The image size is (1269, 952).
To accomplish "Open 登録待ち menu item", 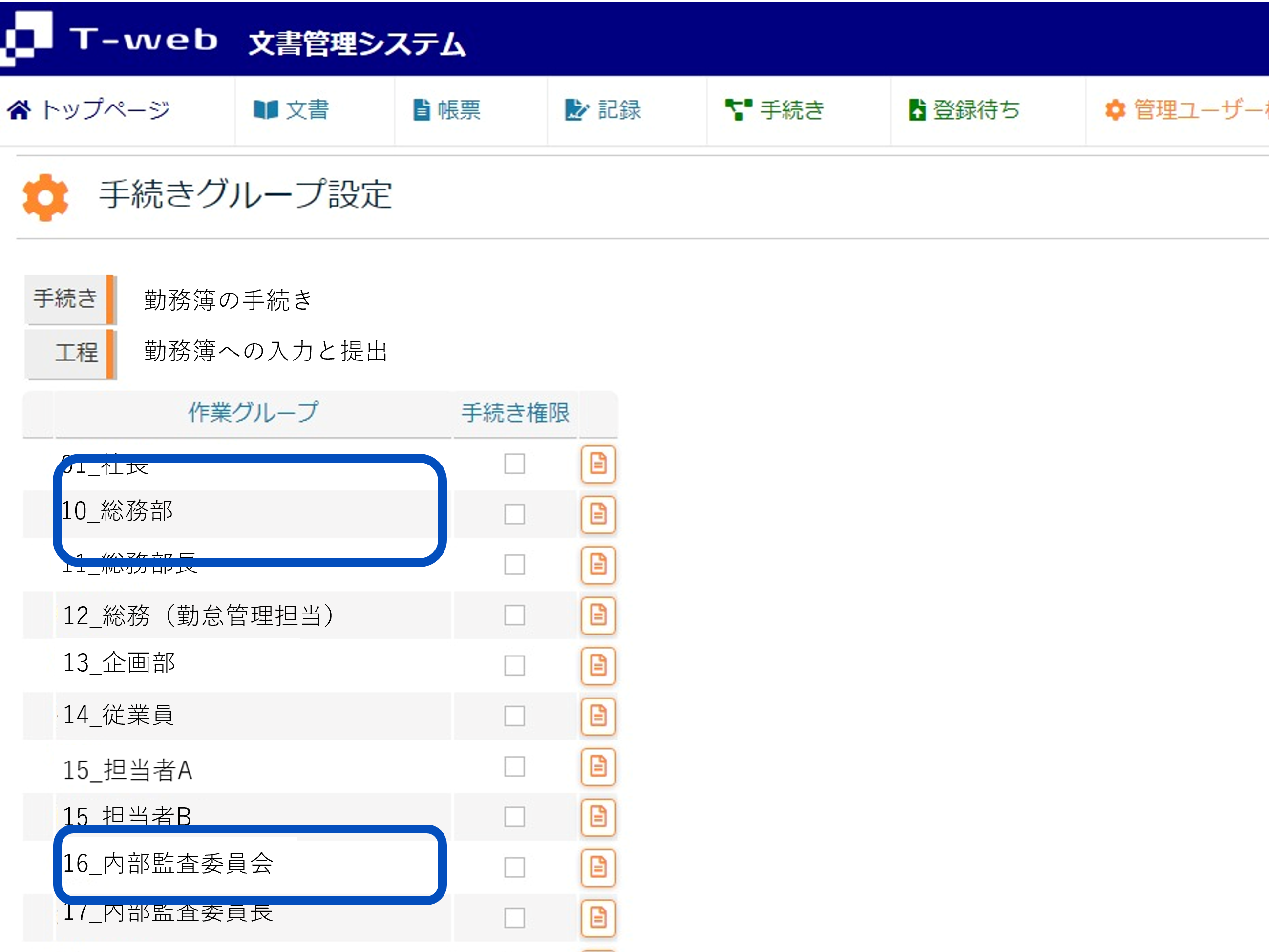I will [964, 109].
